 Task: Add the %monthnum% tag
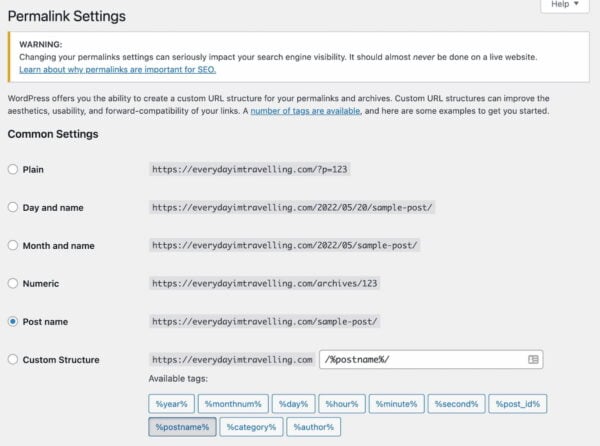coord(233,404)
